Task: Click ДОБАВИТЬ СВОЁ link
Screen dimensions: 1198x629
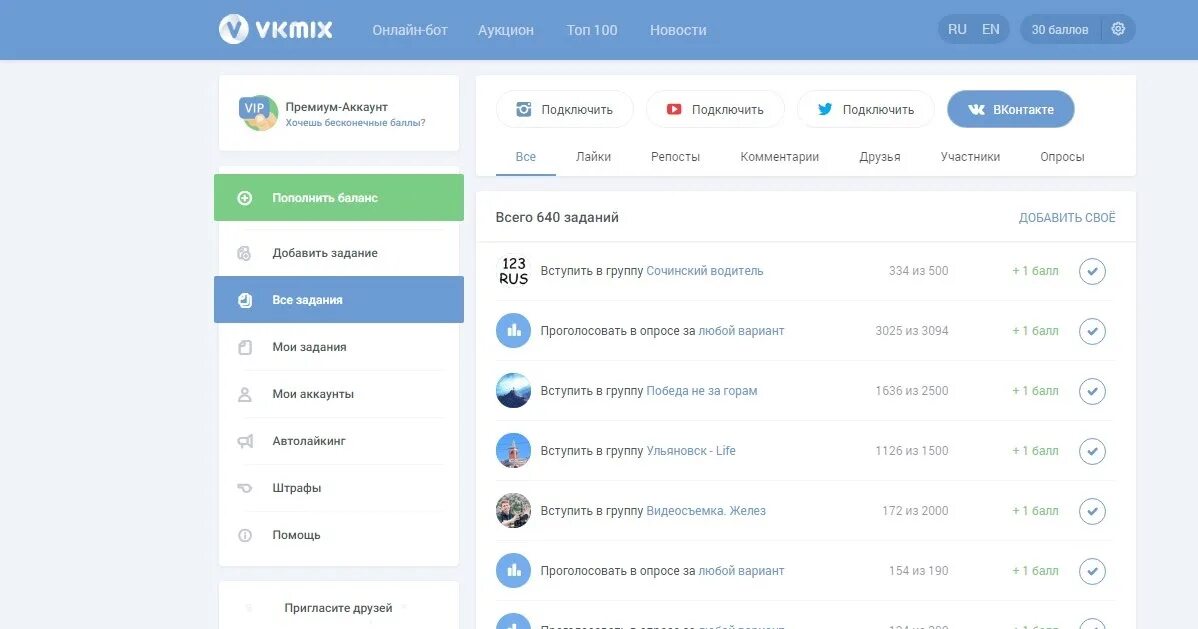Action: pos(1067,218)
